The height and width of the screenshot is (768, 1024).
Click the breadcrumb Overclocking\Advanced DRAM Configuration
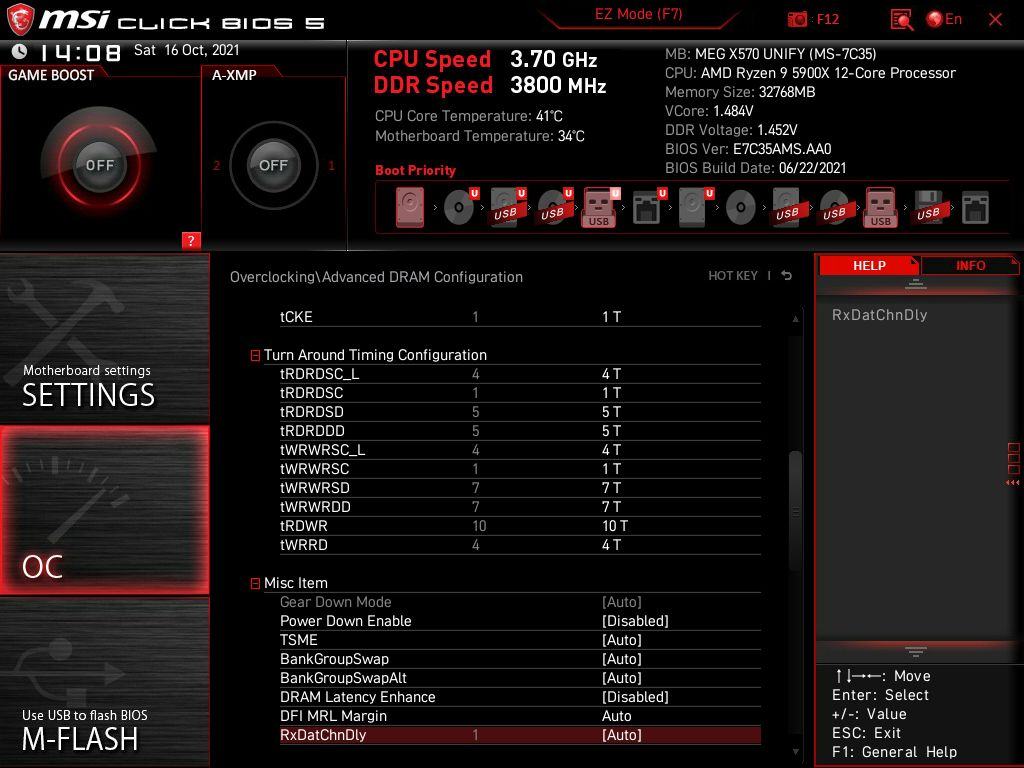click(x=376, y=277)
